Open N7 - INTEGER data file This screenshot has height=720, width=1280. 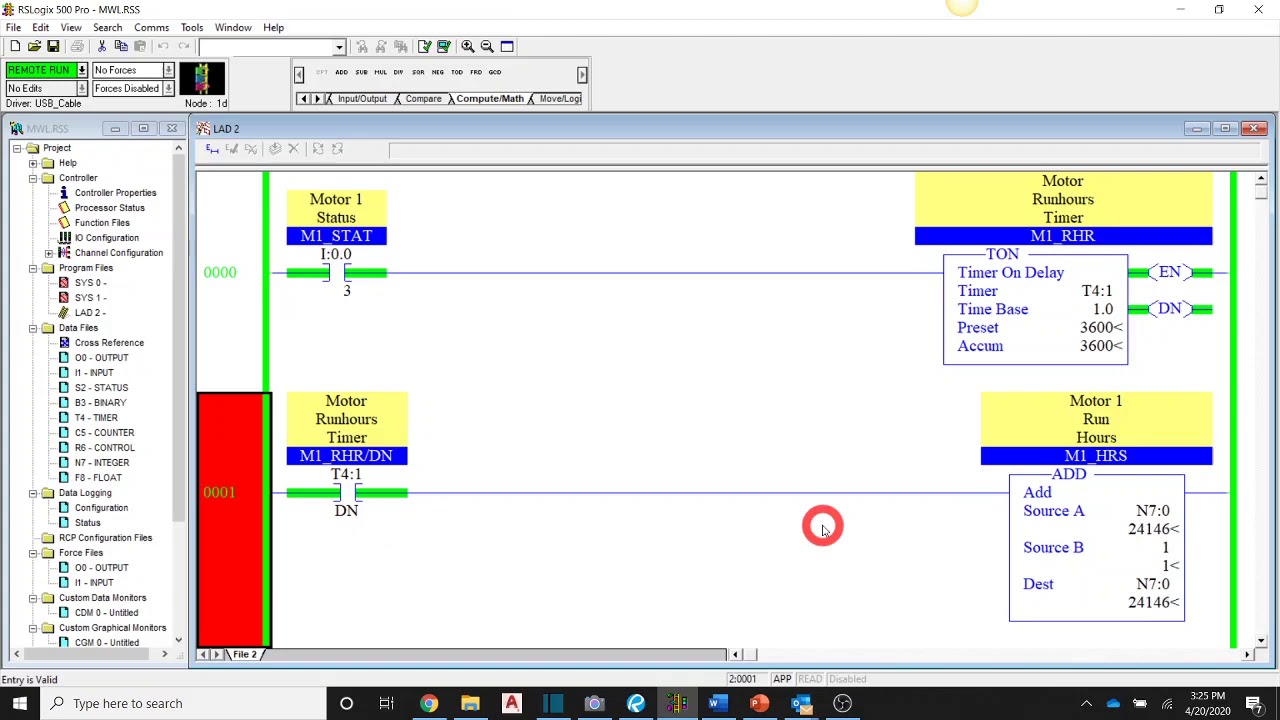pos(101,462)
